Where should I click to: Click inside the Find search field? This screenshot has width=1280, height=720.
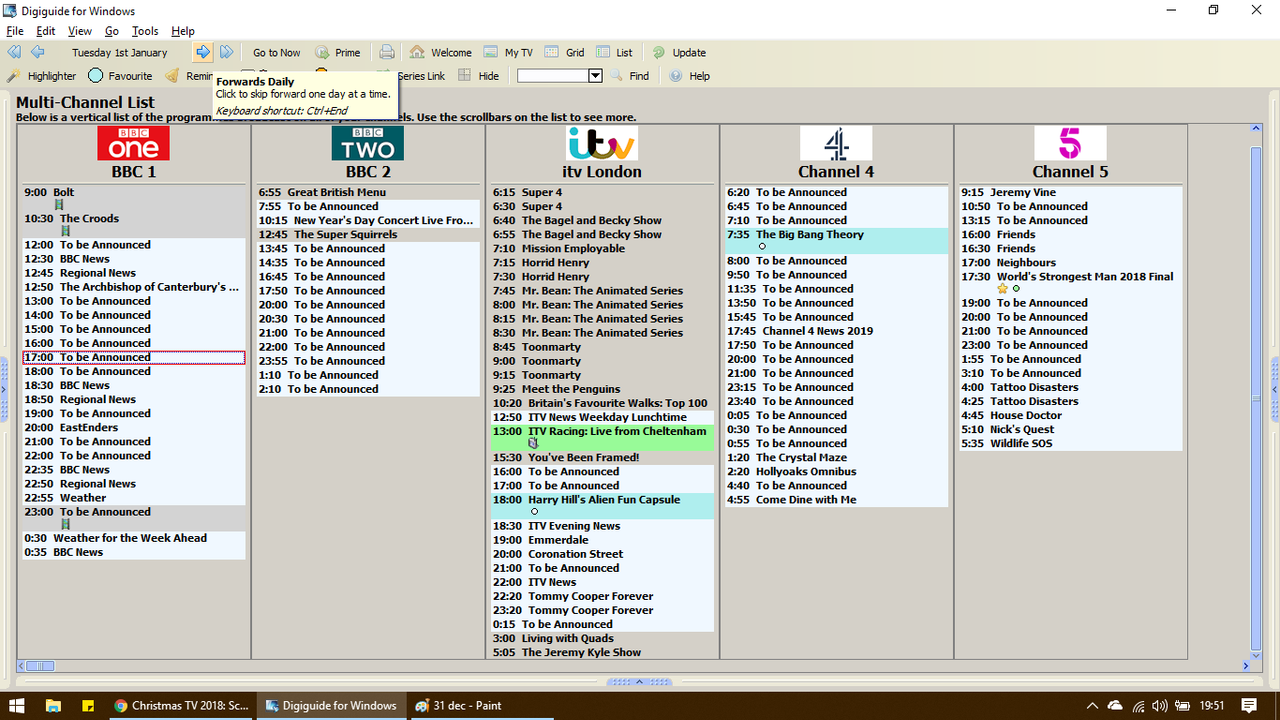pos(552,76)
